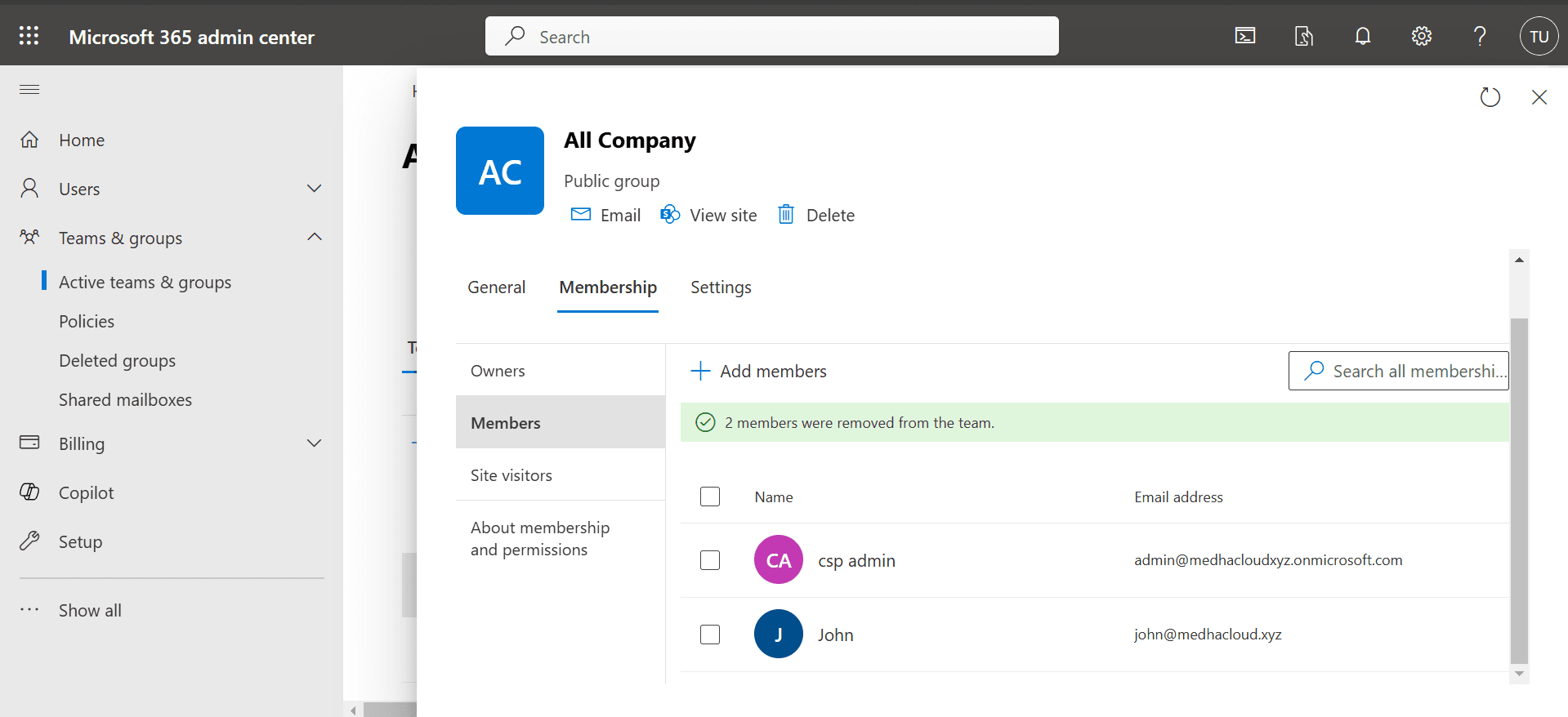Tick the checkbox for csp admin

tap(710, 560)
